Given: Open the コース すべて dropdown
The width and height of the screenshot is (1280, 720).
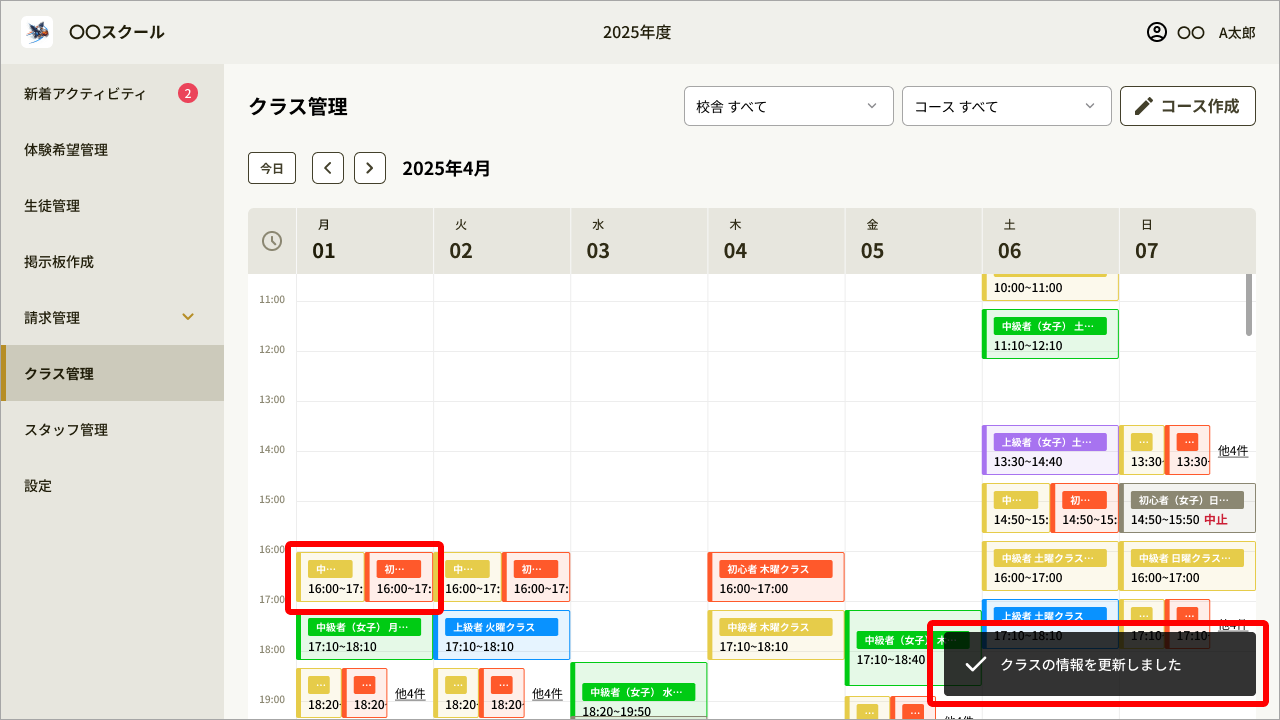Looking at the screenshot, I should [1006, 106].
